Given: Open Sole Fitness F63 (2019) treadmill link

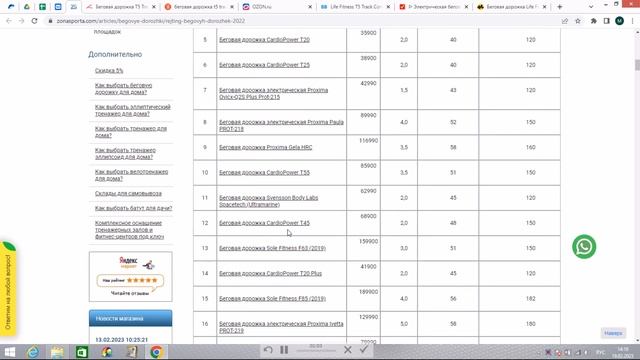Looking at the screenshot, I should (273, 248).
